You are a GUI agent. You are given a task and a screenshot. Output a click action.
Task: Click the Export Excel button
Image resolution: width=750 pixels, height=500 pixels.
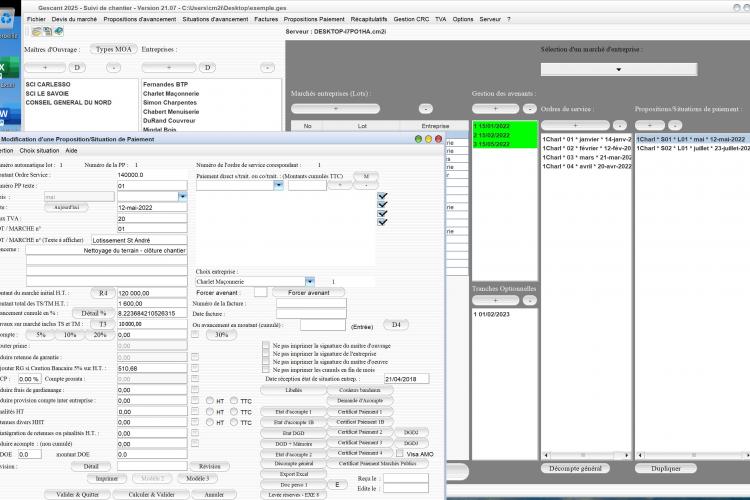(294, 474)
